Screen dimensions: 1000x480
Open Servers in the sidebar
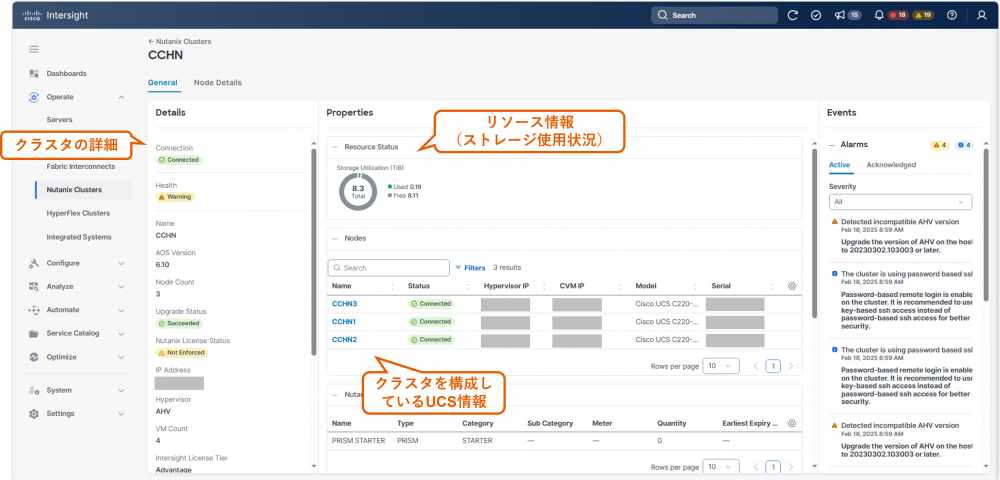(x=59, y=120)
